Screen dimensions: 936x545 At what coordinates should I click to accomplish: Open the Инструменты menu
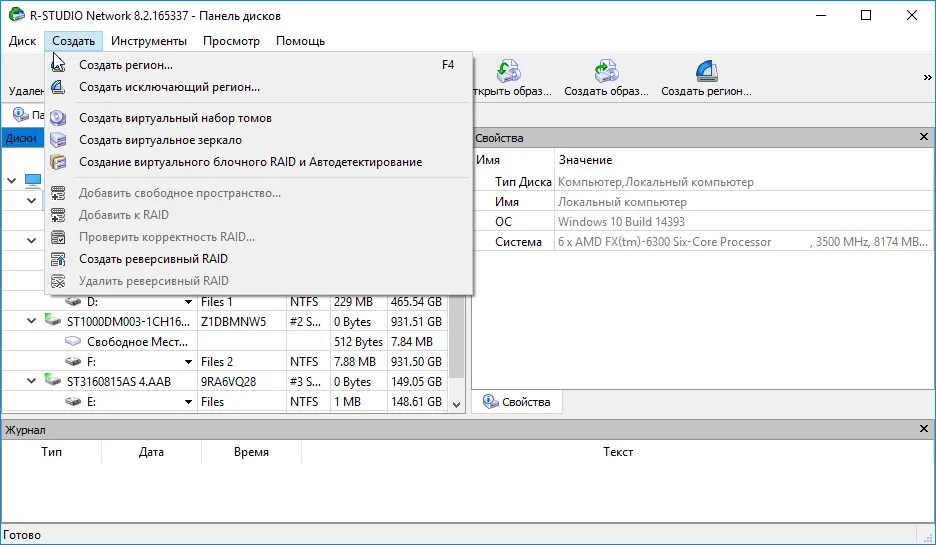(x=149, y=41)
